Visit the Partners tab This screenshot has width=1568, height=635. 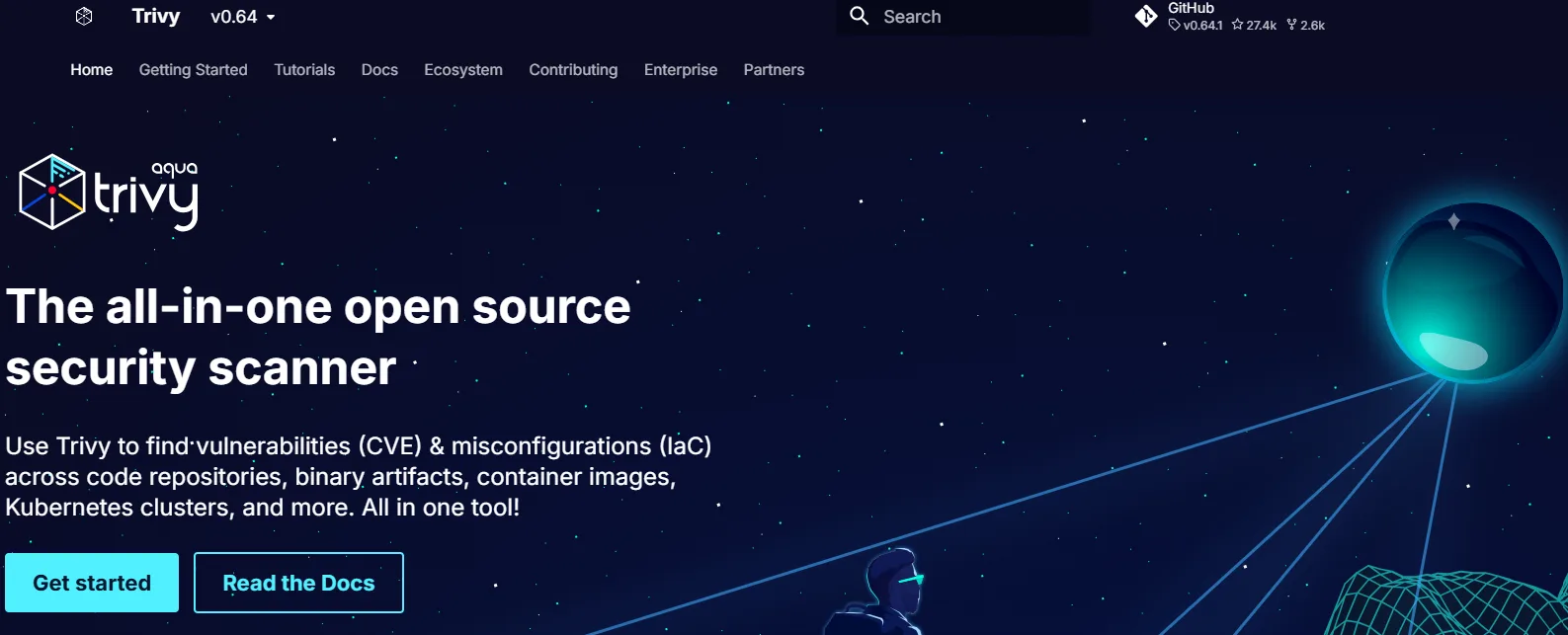774,70
